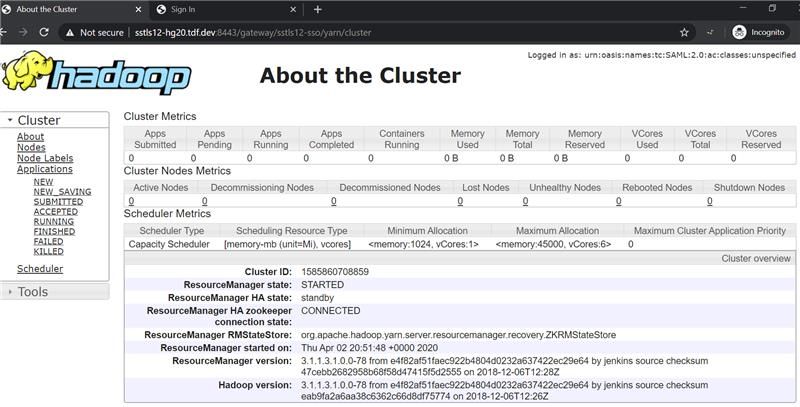Click the Hadoop elephant logo
The width and height of the screenshot is (800, 407).
click(97, 72)
